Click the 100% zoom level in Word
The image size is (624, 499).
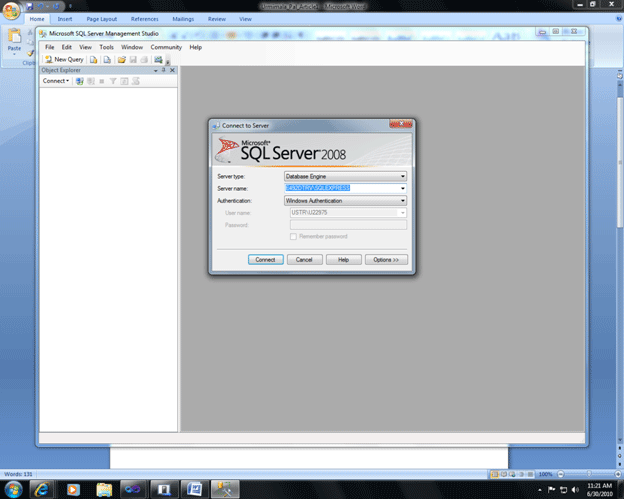pyautogui.click(x=545, y=474)
